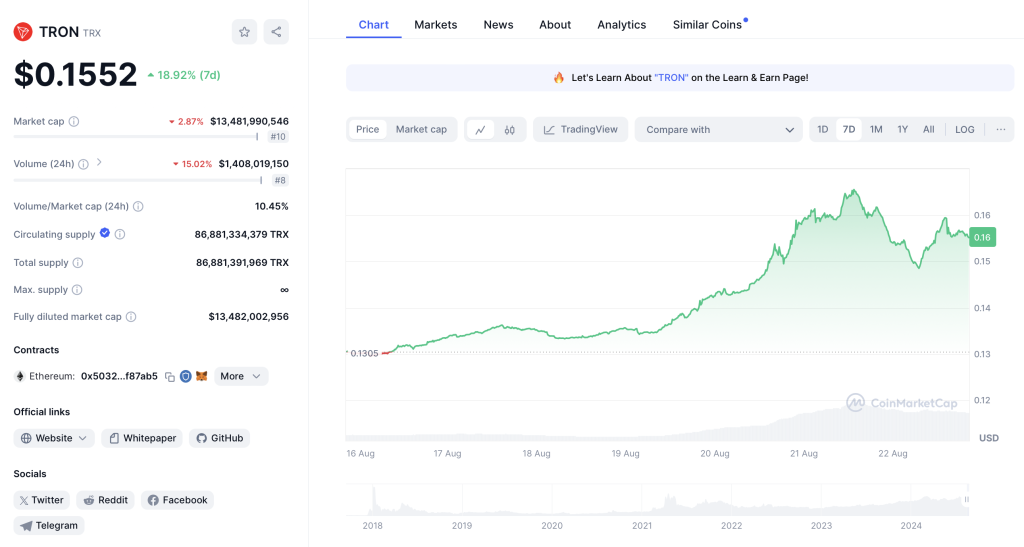The width and height of the screenshot is (1024, 547).
Task: Open the Compare with dropdown
Action: click(x=718, y=130)
